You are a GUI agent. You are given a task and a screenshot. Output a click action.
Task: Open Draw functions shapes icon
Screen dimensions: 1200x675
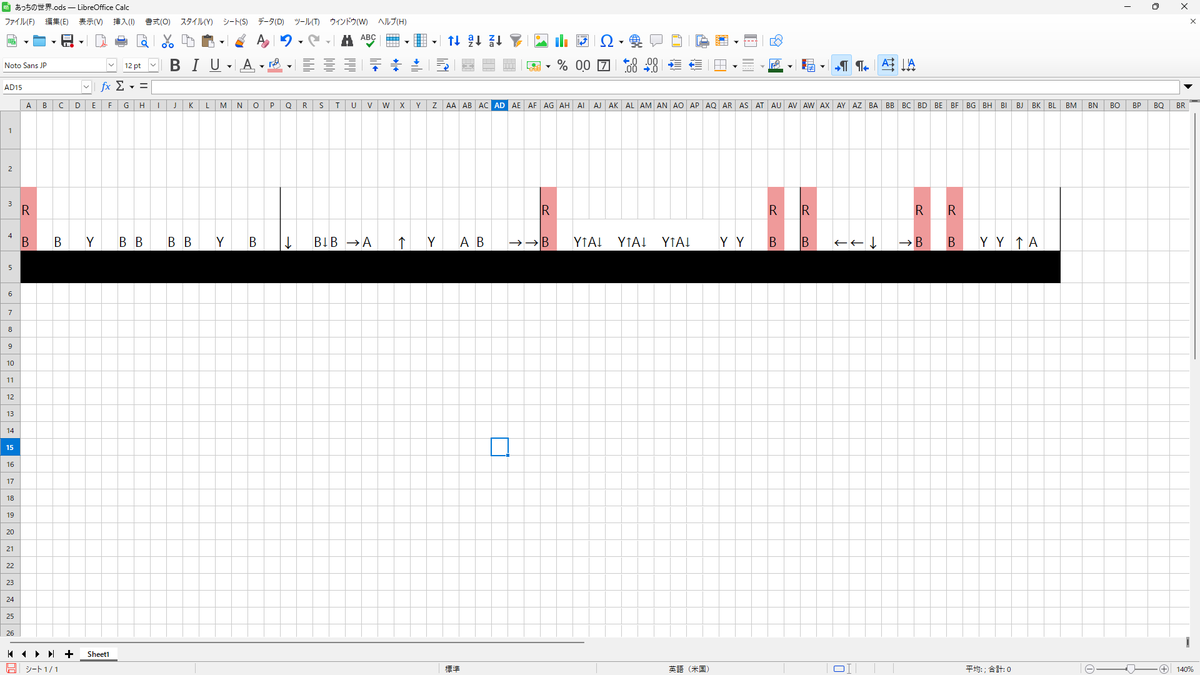coord(776,41)
